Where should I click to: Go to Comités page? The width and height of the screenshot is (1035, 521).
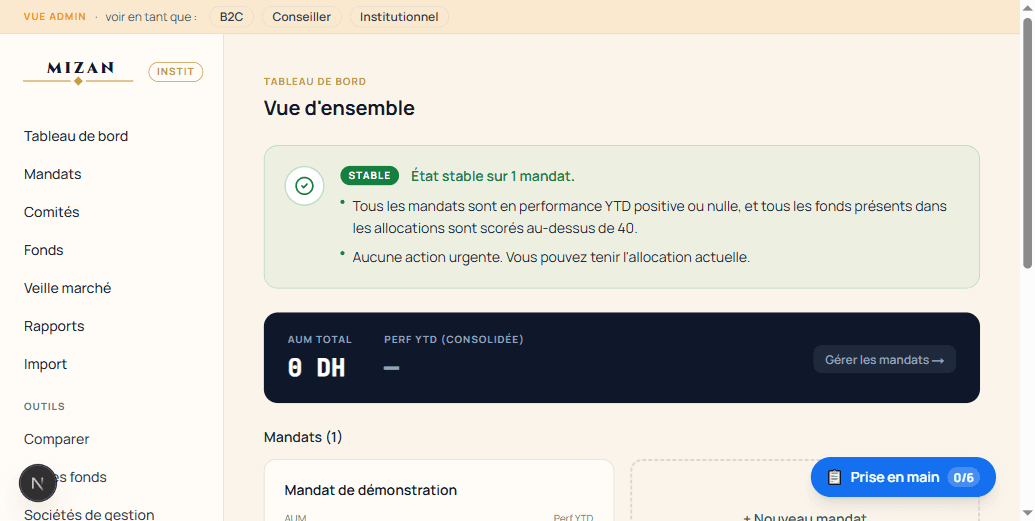(x=51, y=212)
